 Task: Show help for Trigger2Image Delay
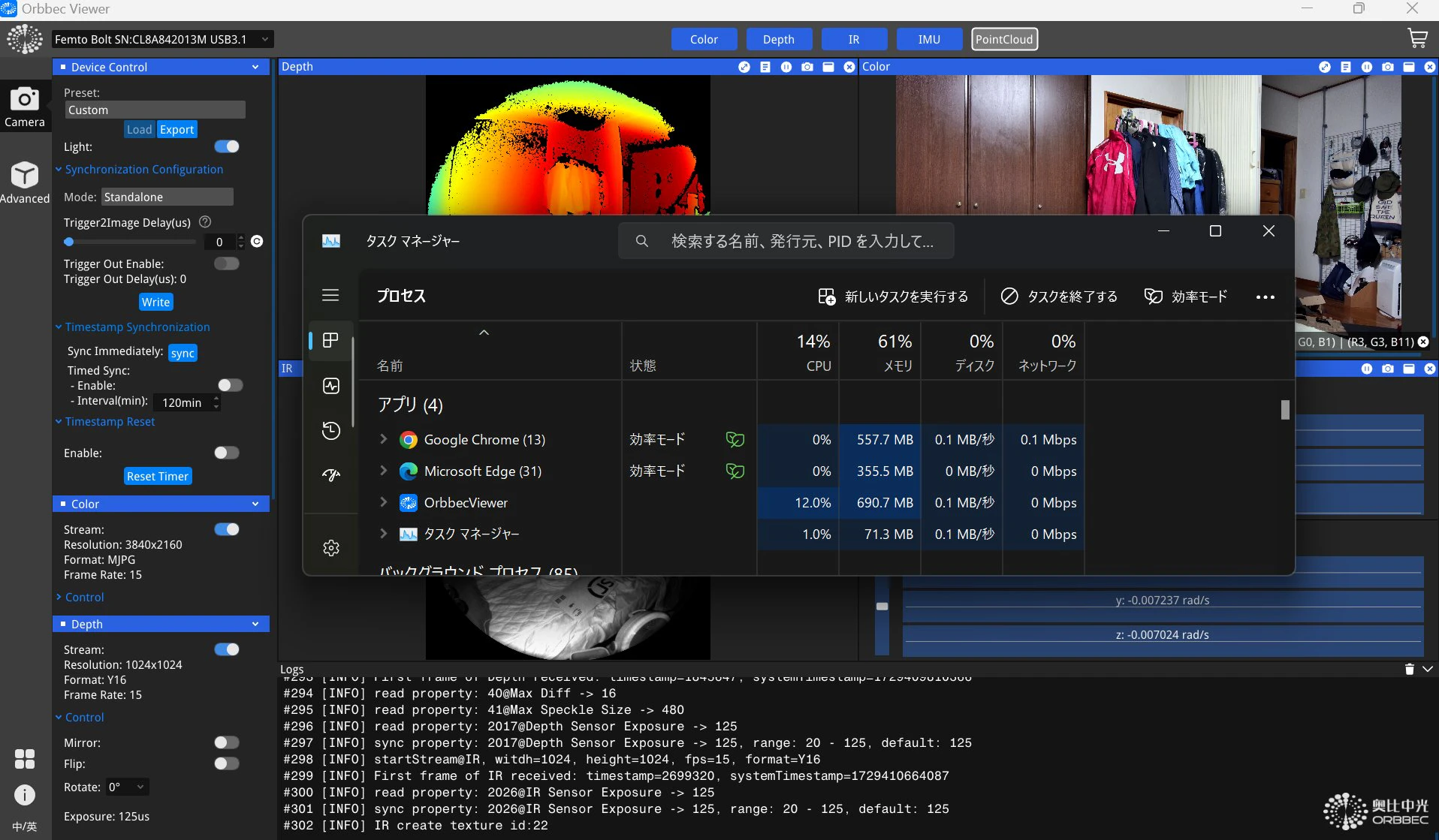coord(205,222)
